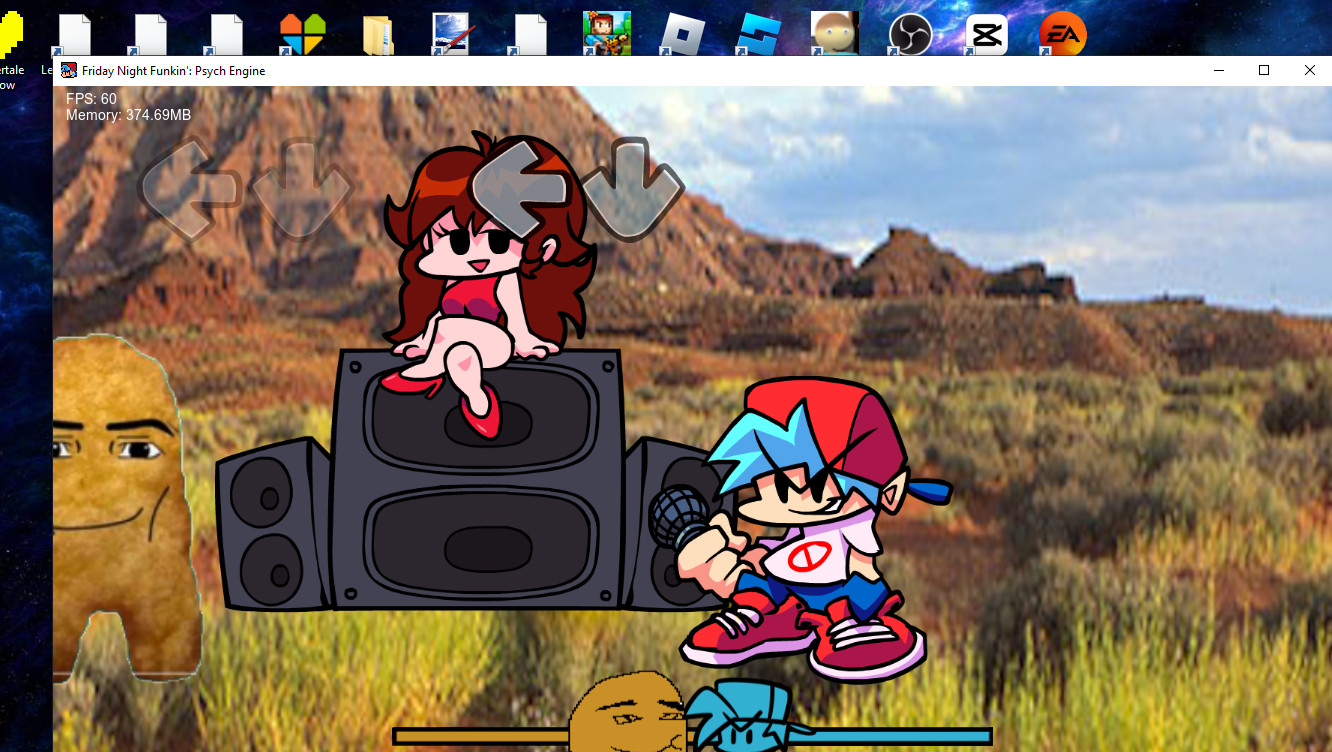Open the pixel-art block game shortcut
The width and height of the screenshot is (1332, 752).
[x=607, y=34]
